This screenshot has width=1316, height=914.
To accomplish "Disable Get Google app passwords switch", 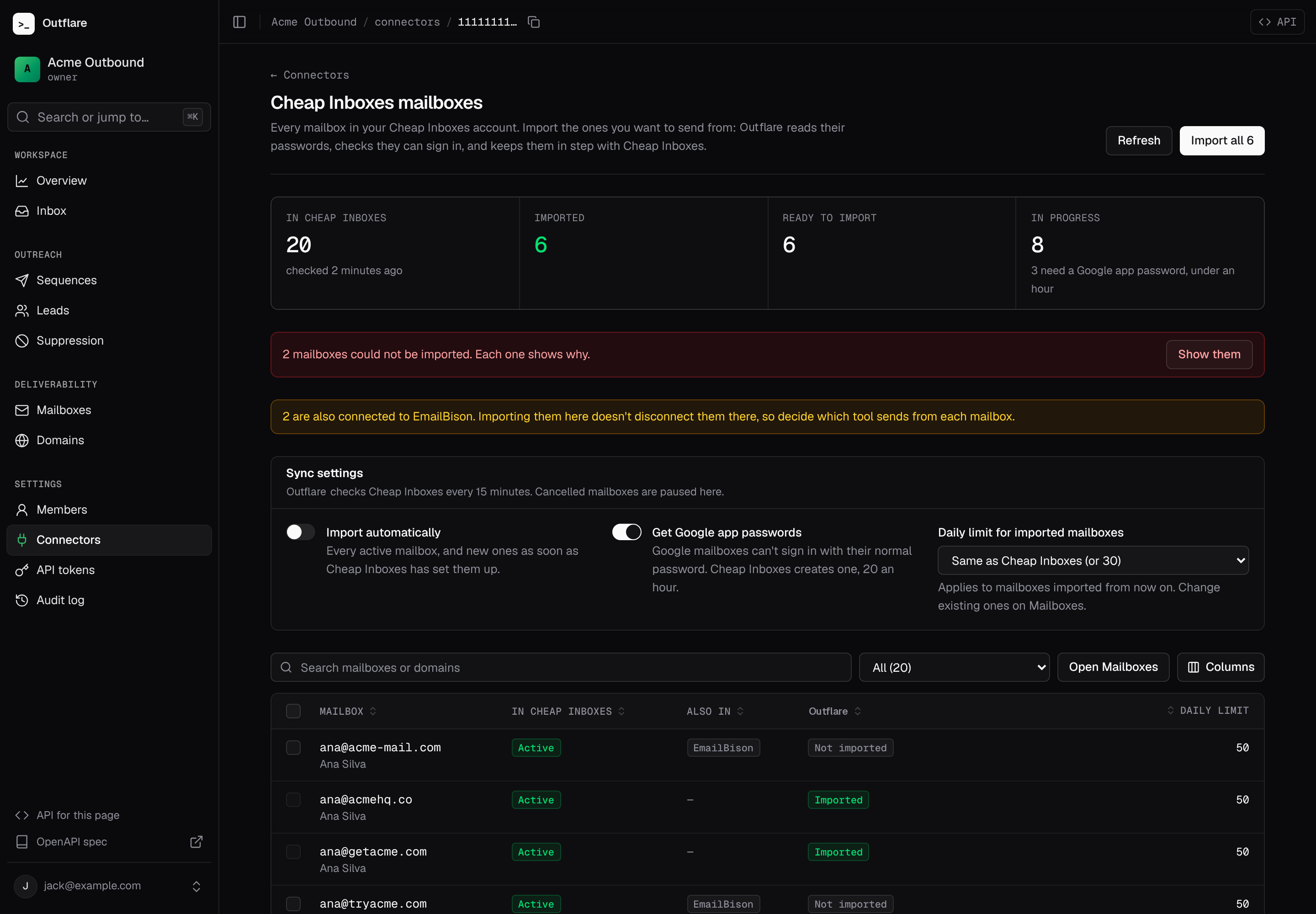I will click(626, 532).
